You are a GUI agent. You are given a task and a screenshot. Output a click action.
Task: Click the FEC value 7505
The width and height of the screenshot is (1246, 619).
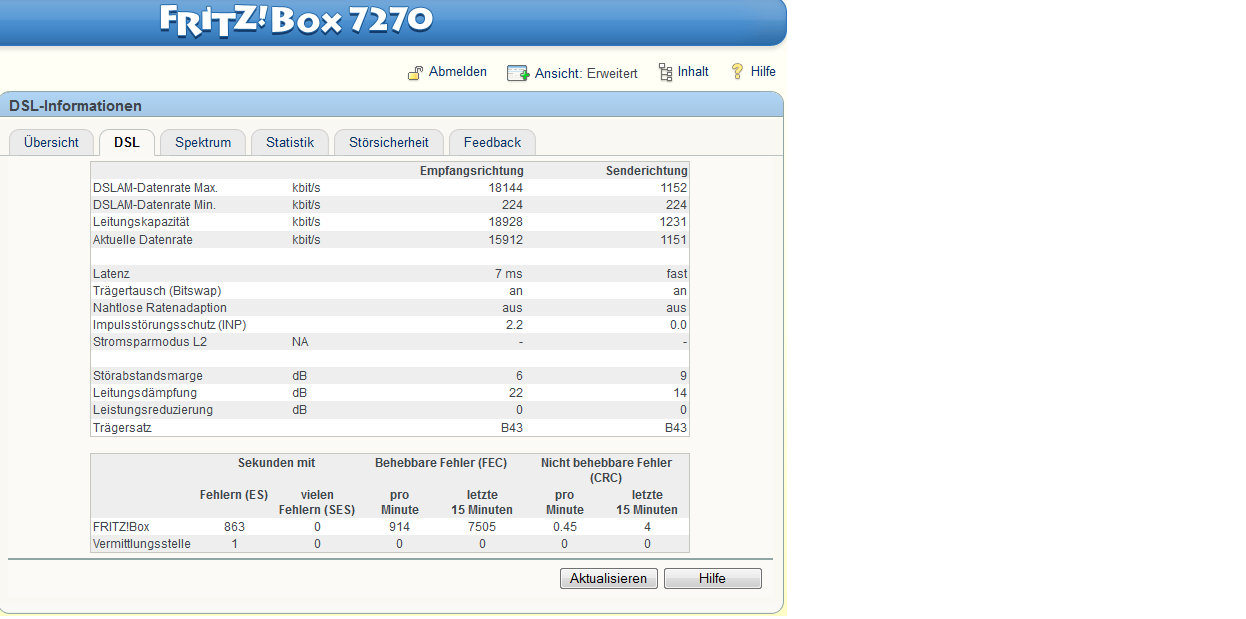coord(482,527)
